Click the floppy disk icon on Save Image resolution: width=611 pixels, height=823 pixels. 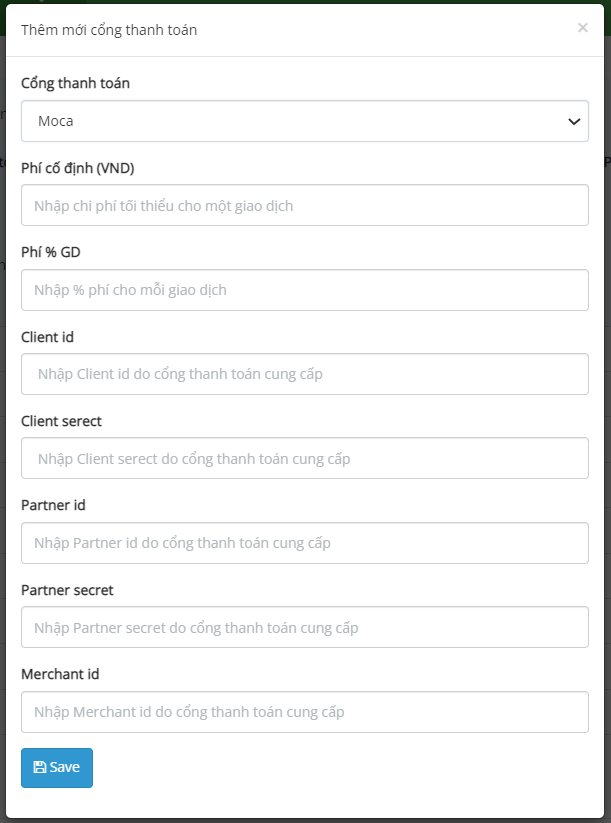[x=39, y=767]
